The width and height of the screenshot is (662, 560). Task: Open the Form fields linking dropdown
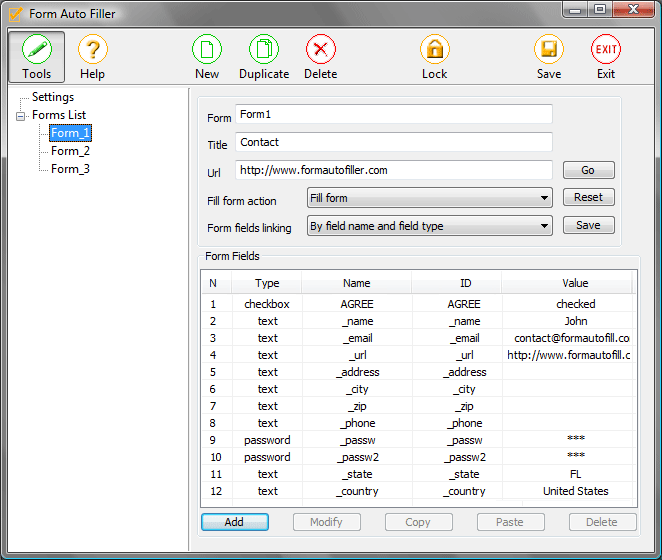(429, 226)
